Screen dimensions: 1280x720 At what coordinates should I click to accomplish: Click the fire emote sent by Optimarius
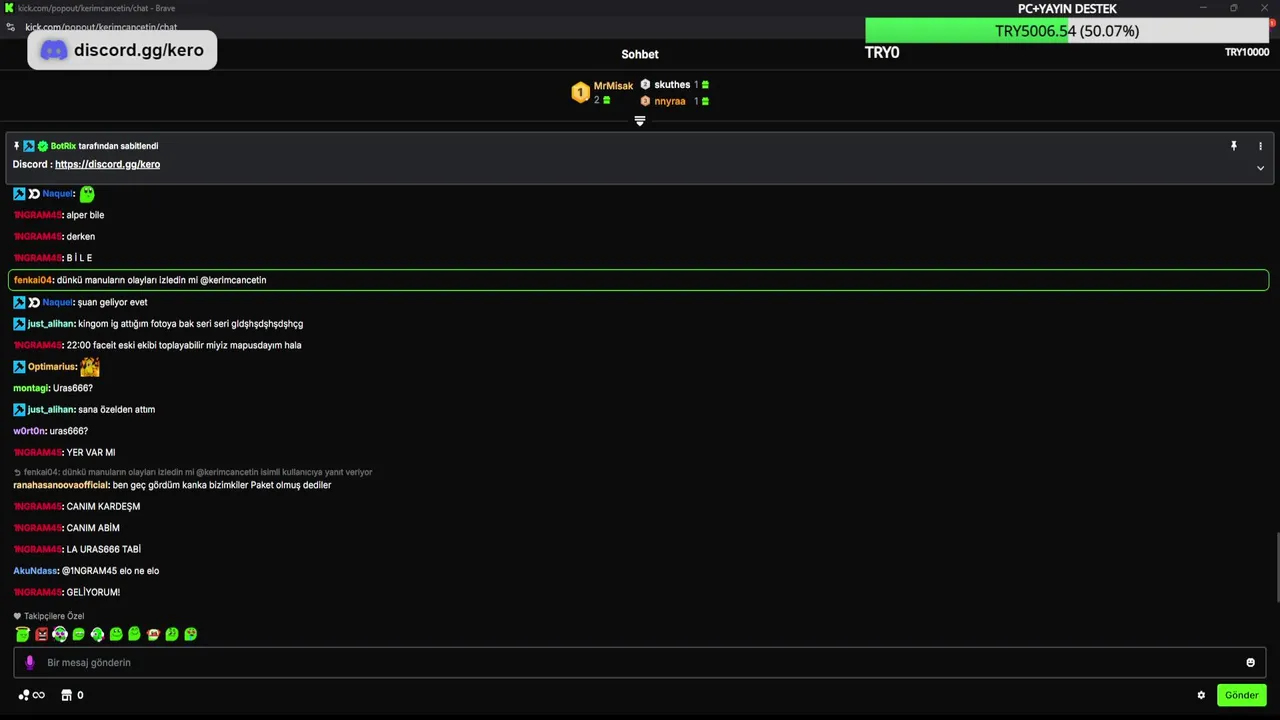90,367
